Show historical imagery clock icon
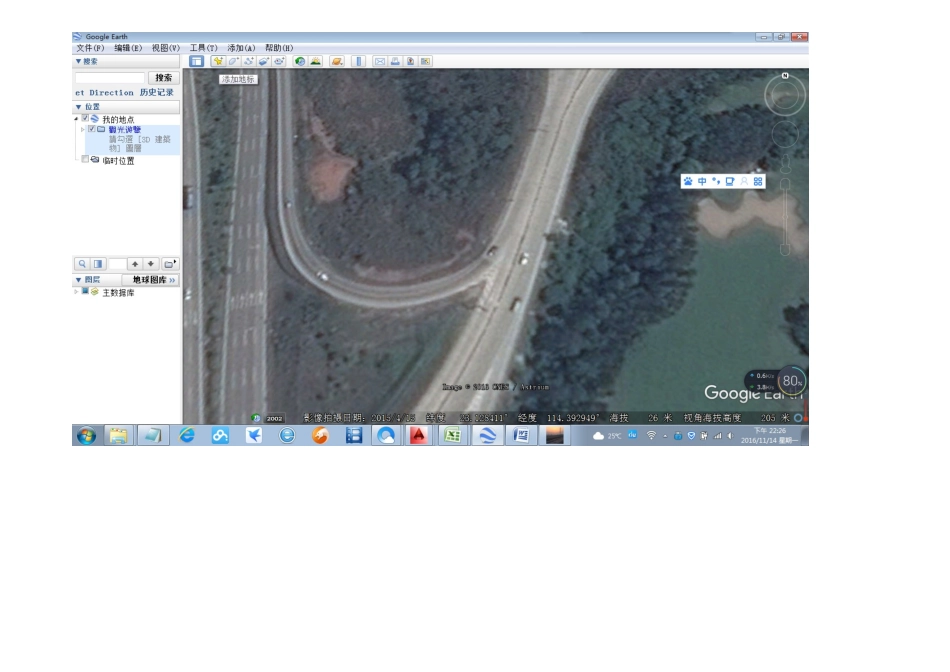Screen dimensions: 950x672 click(x=299, y=61)
